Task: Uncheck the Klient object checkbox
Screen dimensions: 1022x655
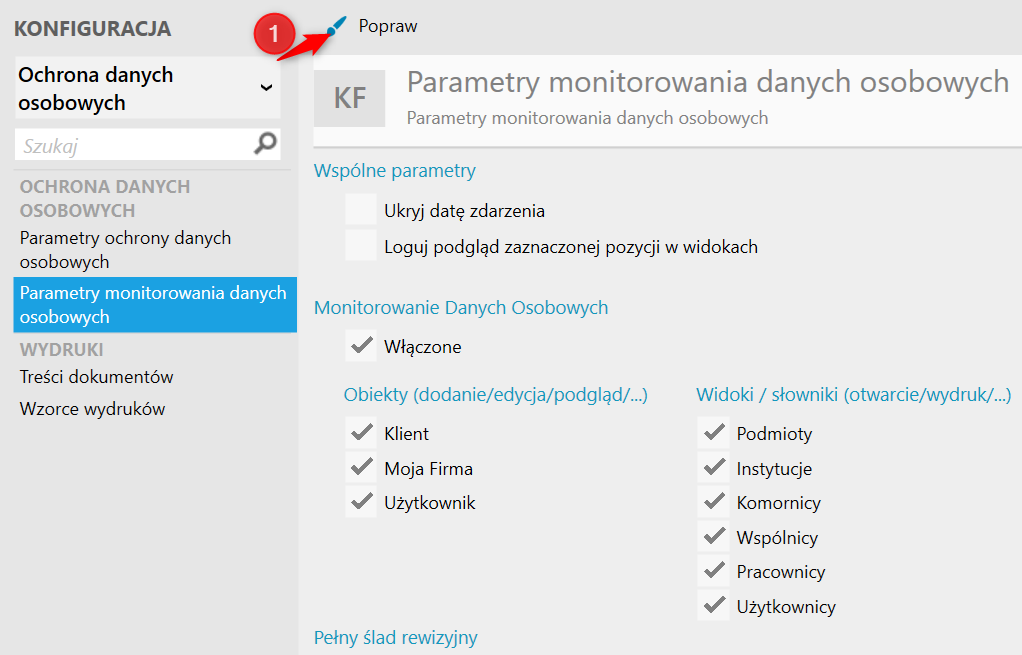Action: [x=360, y=434]
